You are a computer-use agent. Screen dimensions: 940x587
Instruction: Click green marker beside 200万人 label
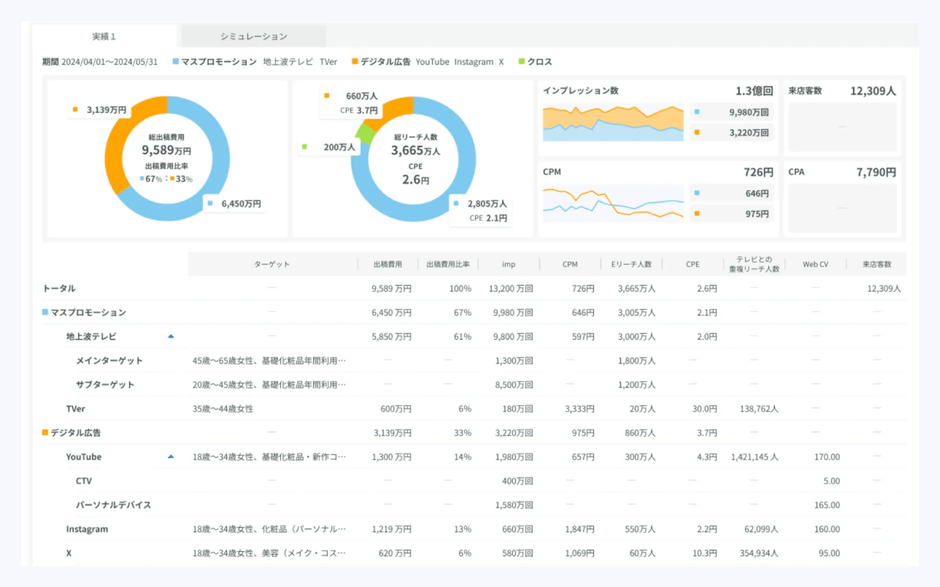[305, 147]
